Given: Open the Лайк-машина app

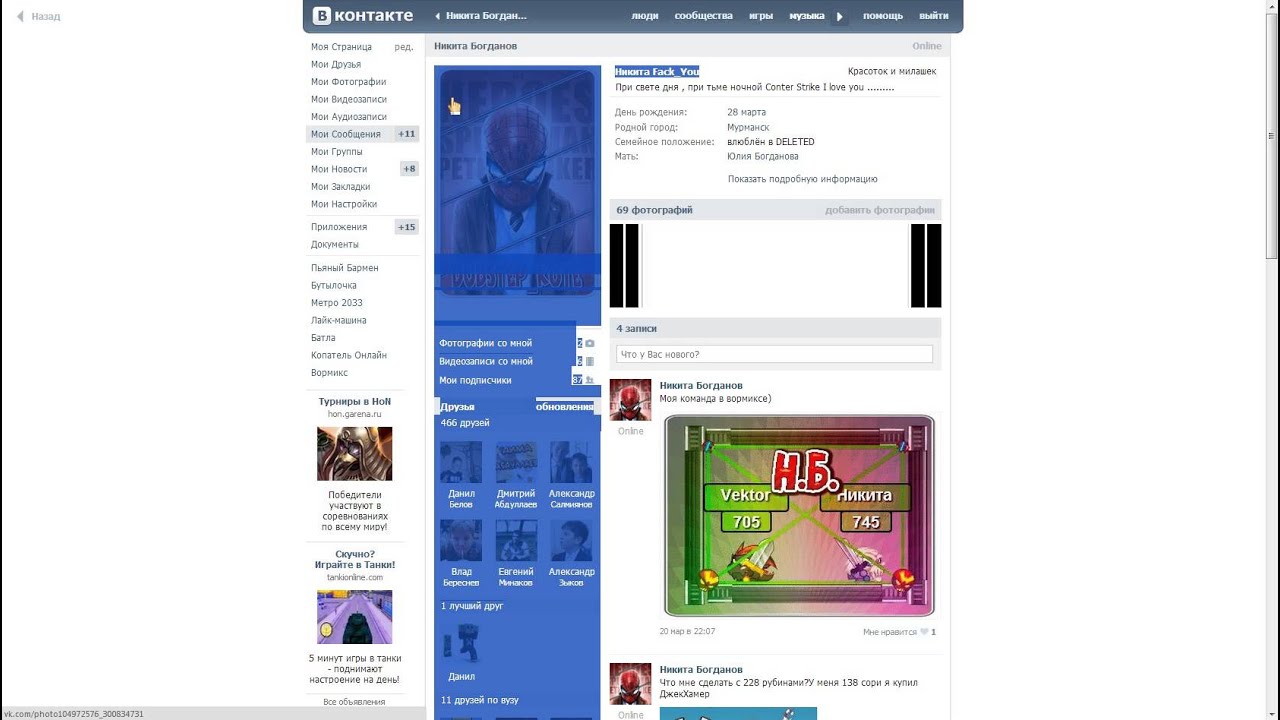Looking at the screenshot, I should pos(339,320).
